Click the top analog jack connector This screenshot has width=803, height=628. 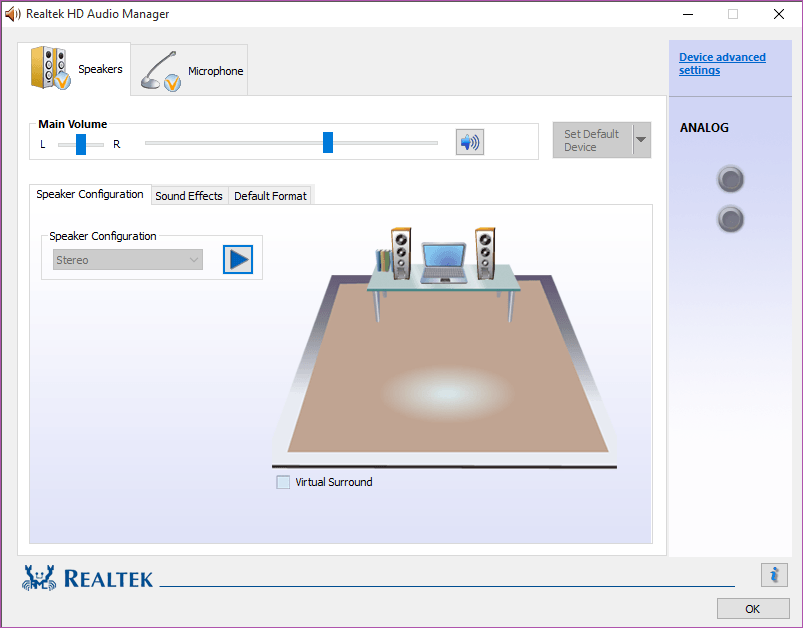tap(730, 179)
